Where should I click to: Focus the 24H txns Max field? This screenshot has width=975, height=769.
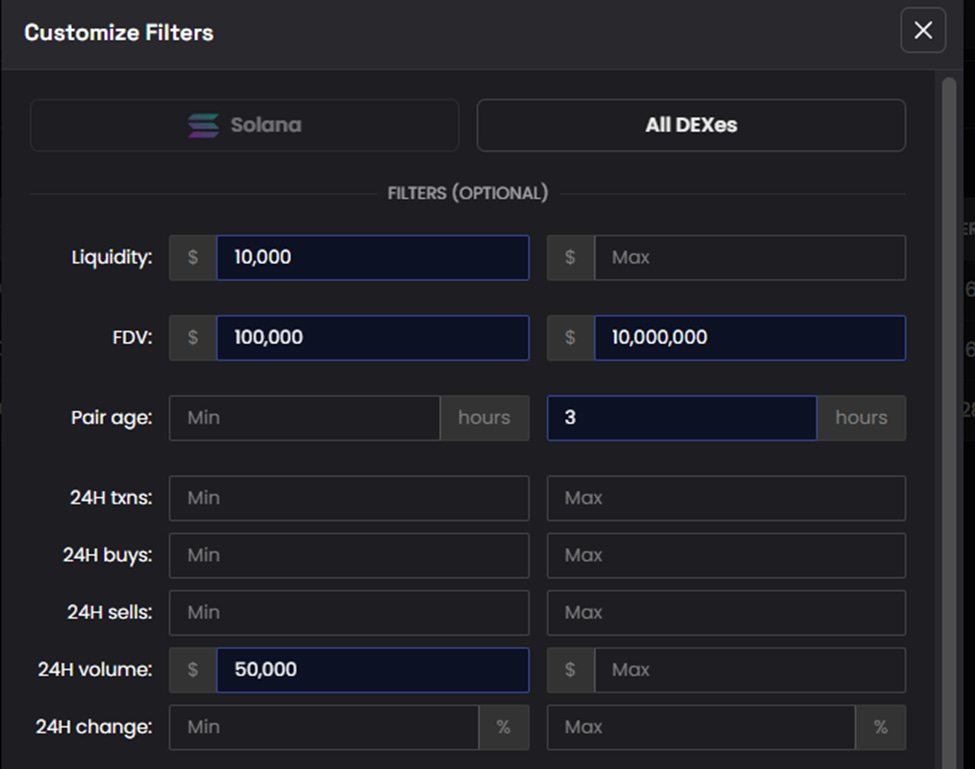(726, 498)
